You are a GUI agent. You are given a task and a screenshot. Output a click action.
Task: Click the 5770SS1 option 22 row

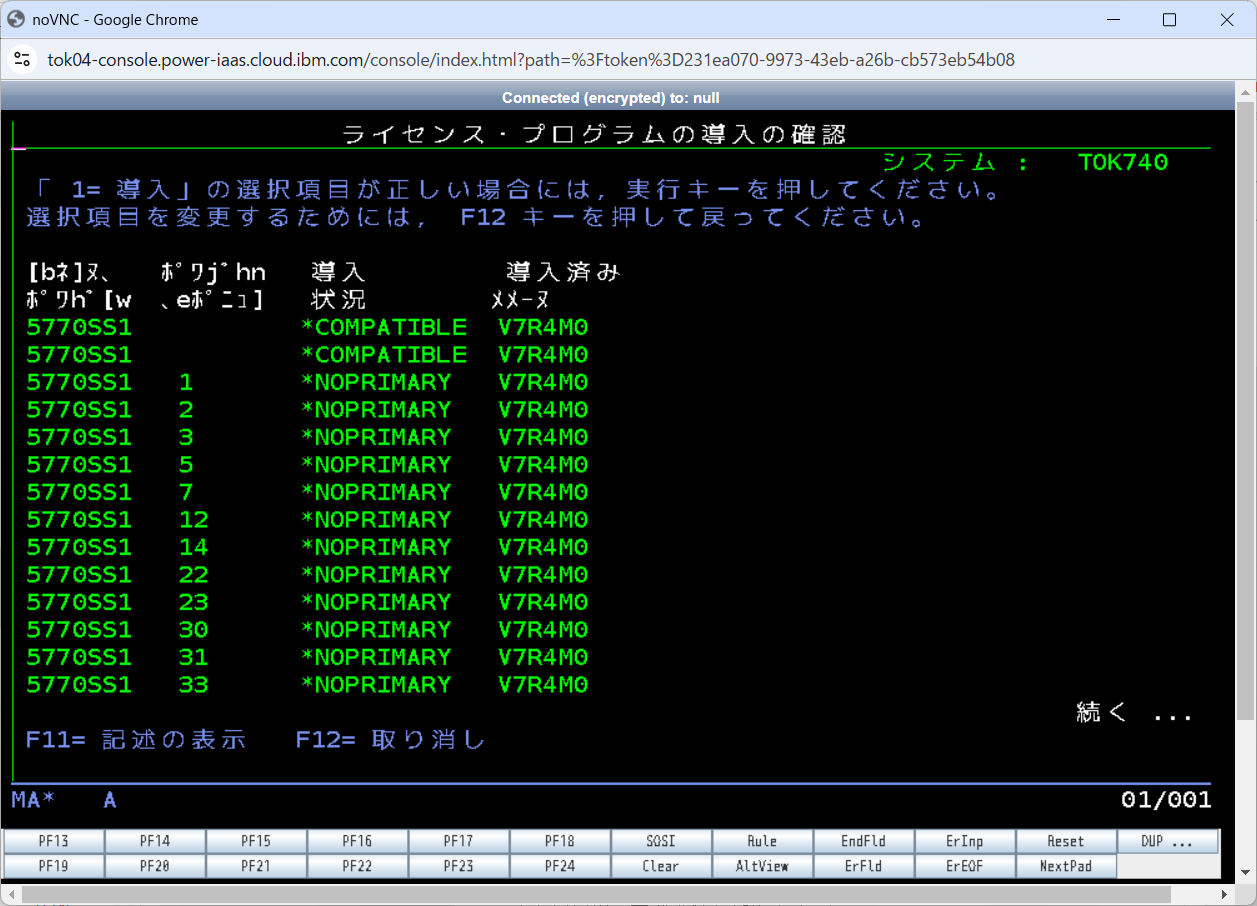[x=307, y=575]
